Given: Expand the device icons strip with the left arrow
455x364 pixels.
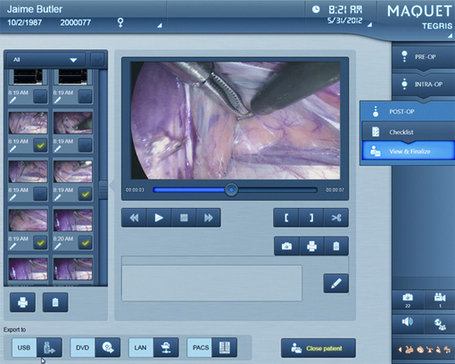Looking at the screenshot, I should [x=400, y=350].
